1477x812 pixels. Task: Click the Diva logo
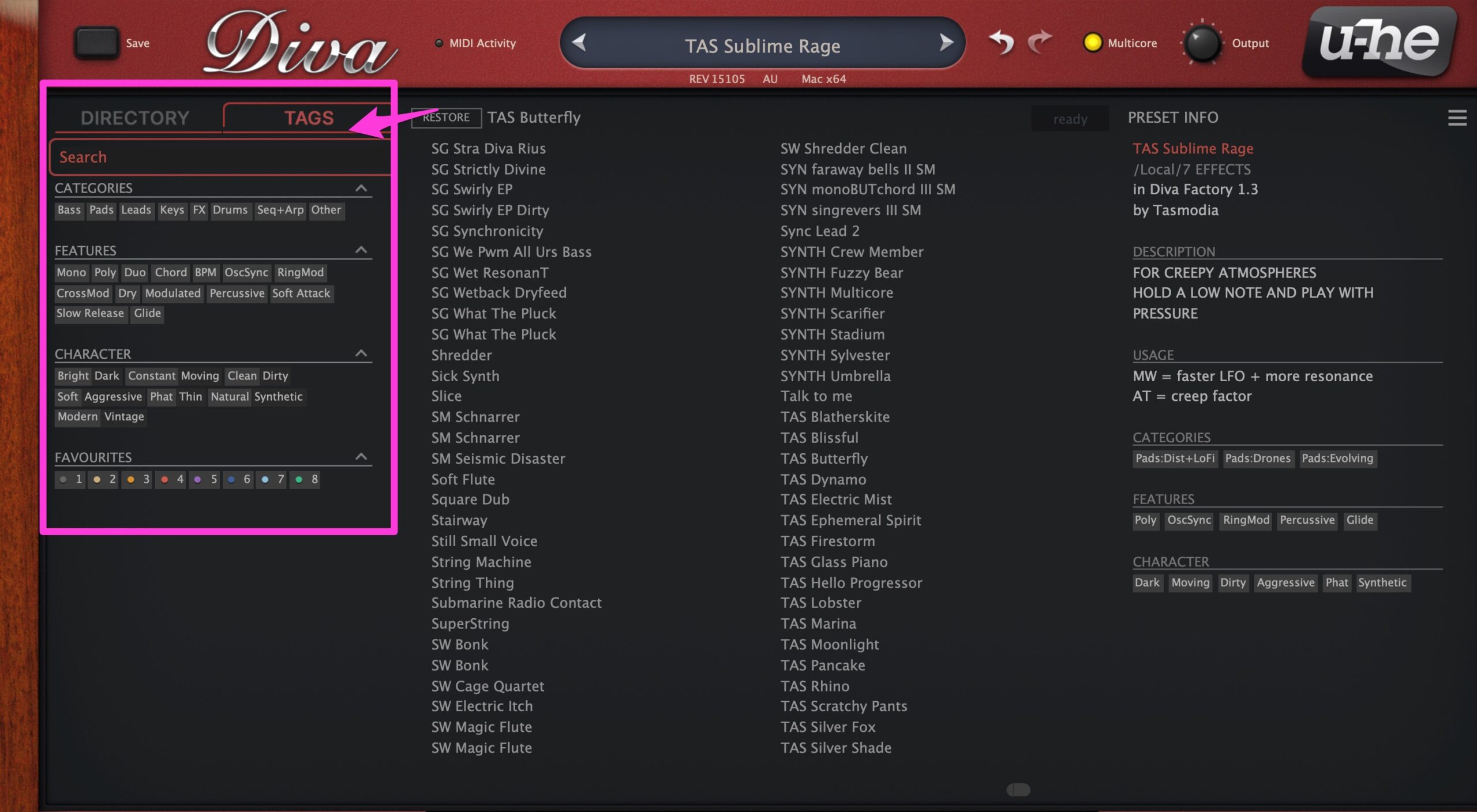pos(299,43)
